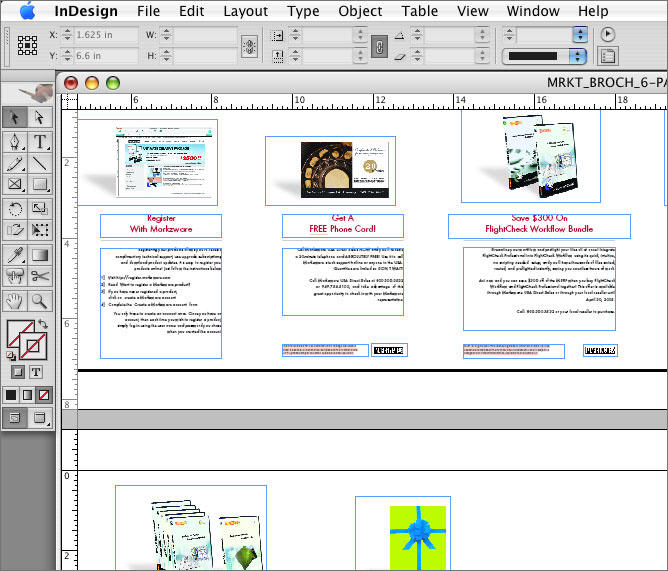Viewport: 668px width, 571px height.
Task: Click the reference point locator grid
Action: pos(27,45)
